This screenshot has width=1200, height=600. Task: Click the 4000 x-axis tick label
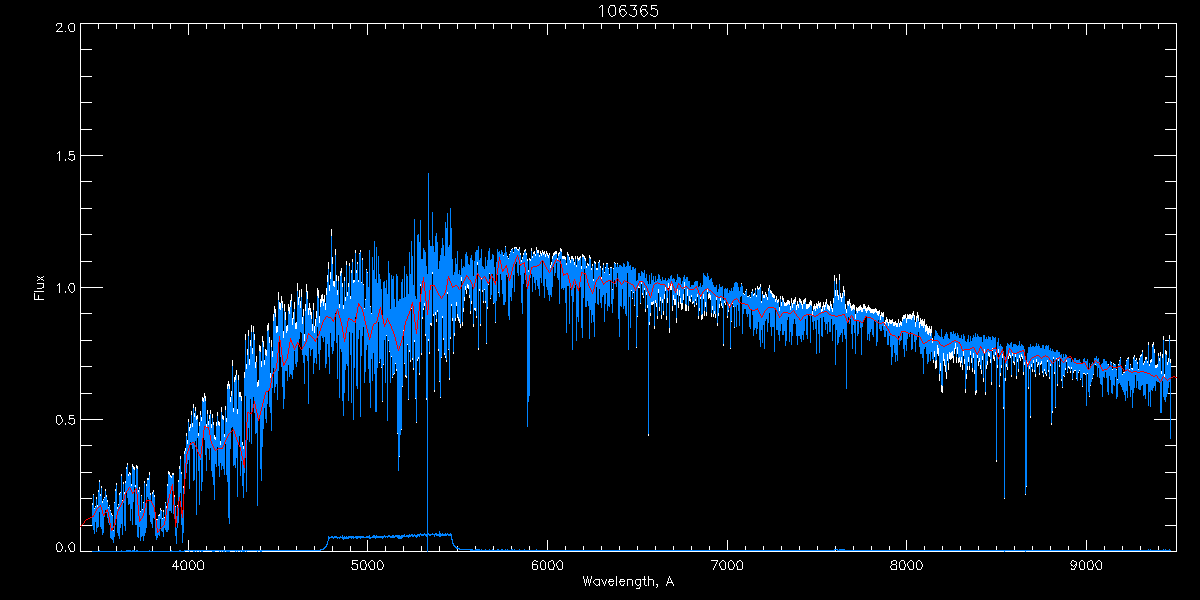pyautogui.click(x=188, y=565)
